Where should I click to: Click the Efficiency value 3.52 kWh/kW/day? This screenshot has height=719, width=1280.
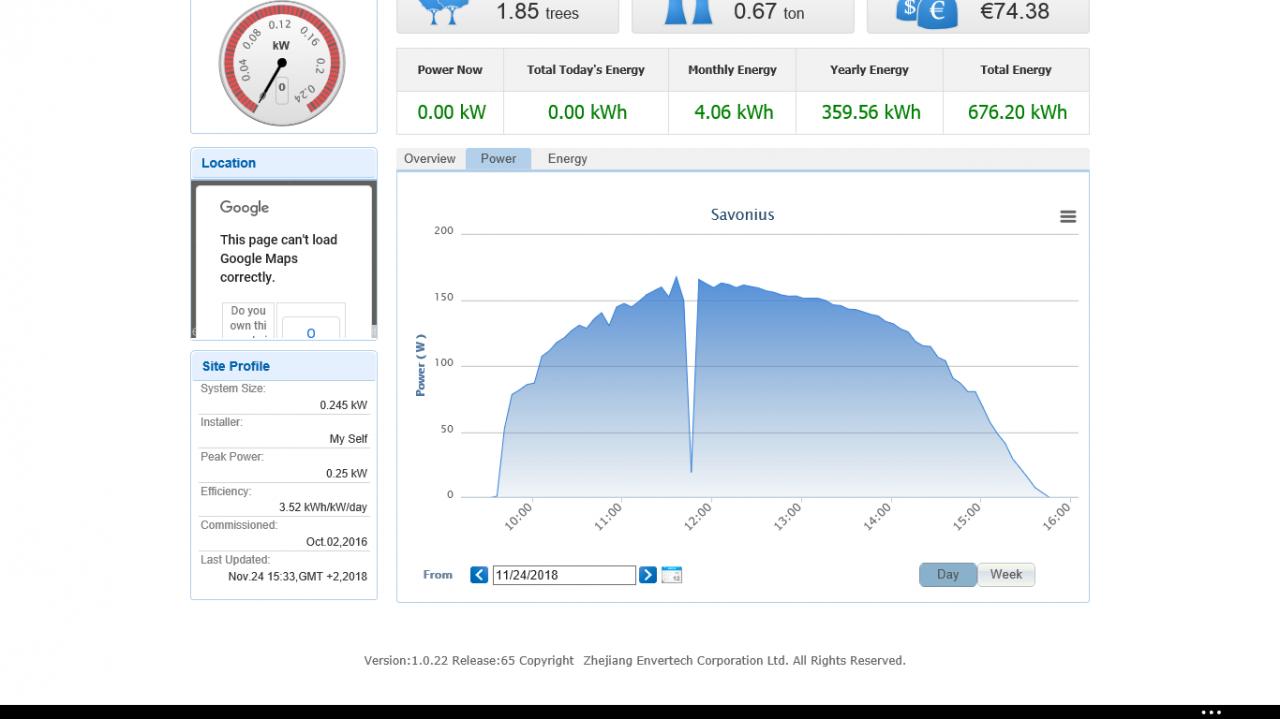pos(323,507)
